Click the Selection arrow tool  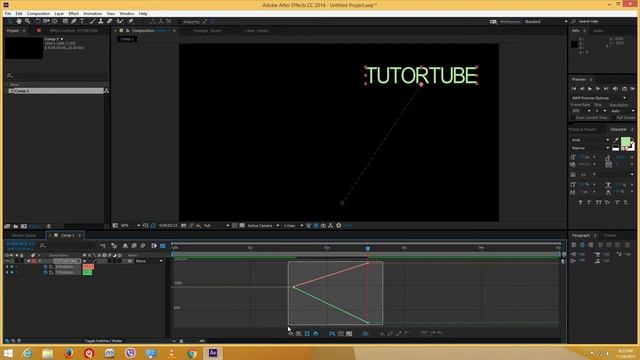pyautogui.click(x=10, y=21)
